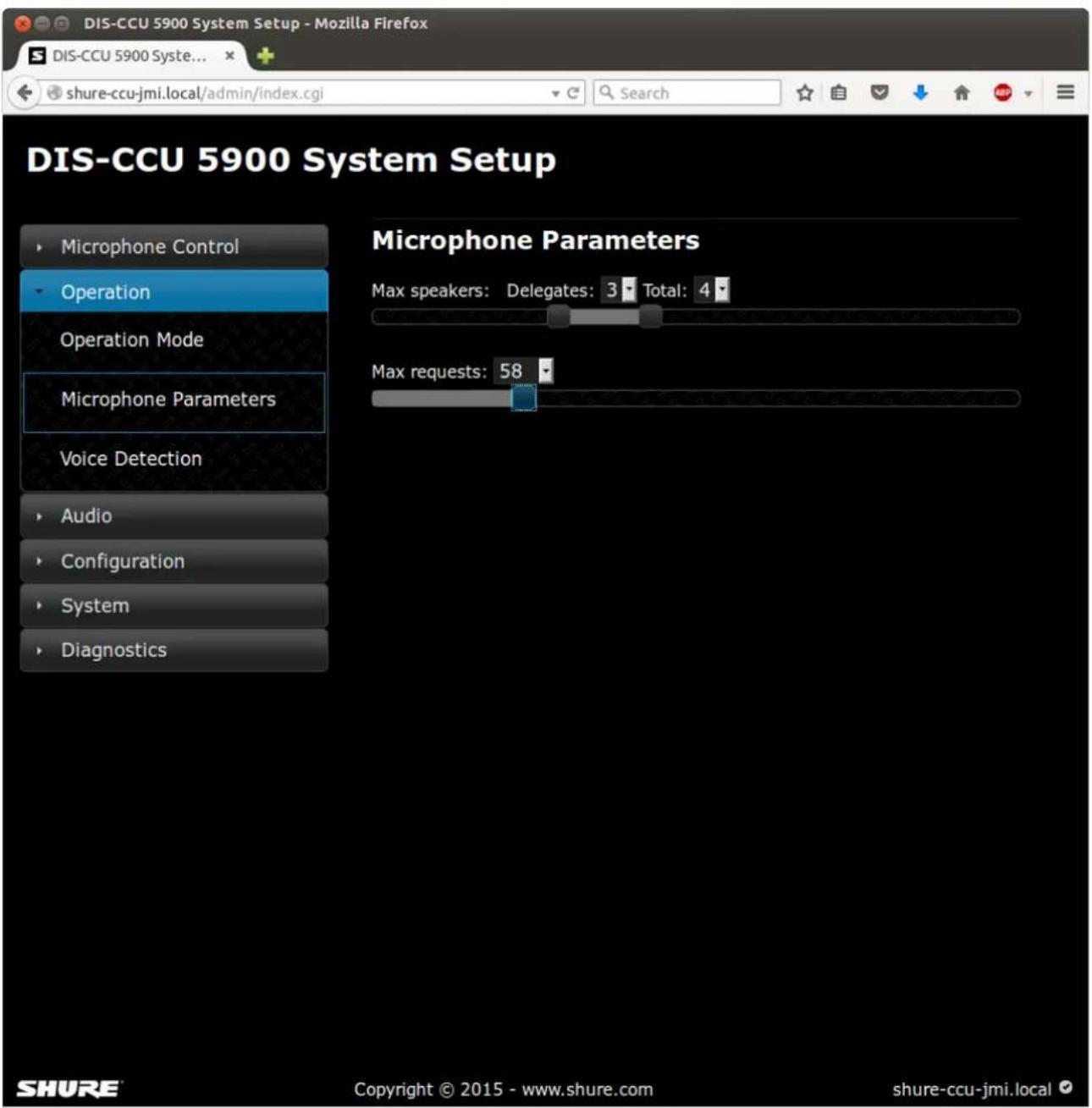Collapse the Operation section
The width and height of the screenshot is (1092, 1108).
click(174, 292)
